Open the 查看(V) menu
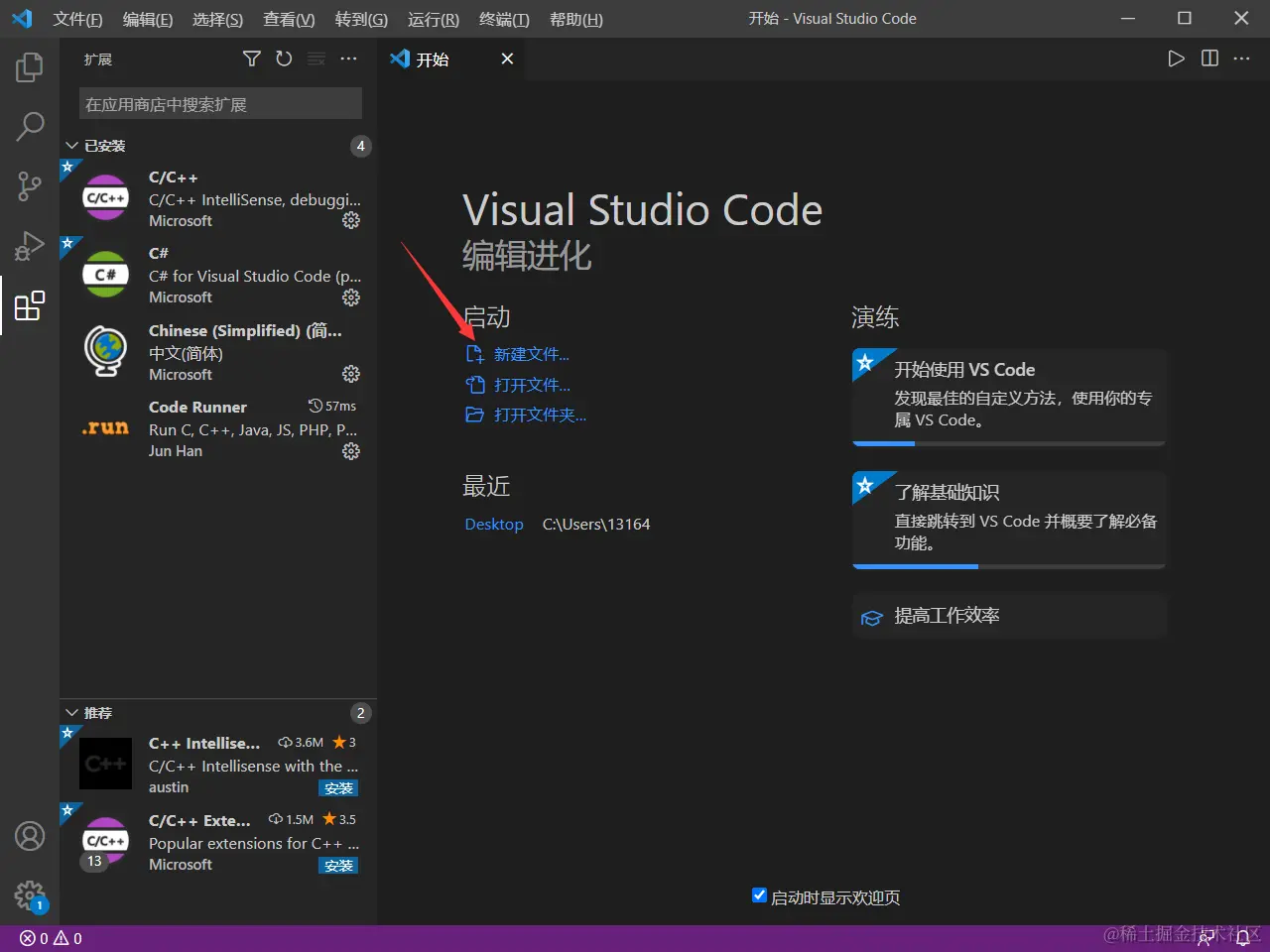This screenshot has width=1270, height=952. 289,19
